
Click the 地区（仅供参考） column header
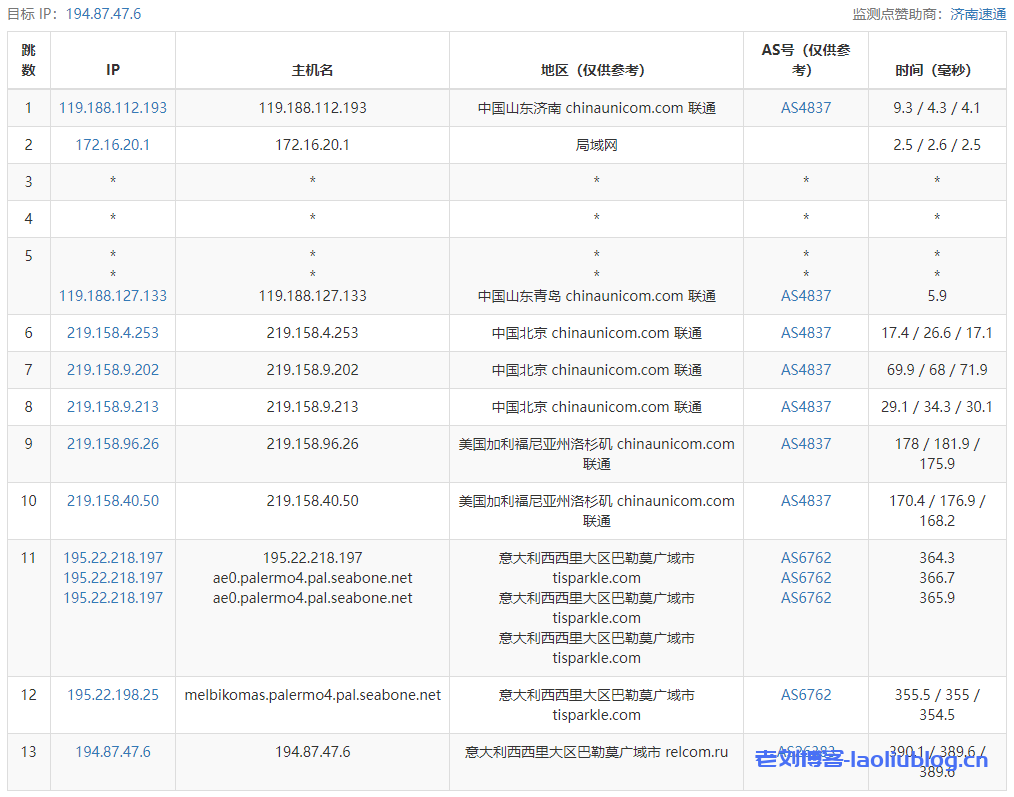596,70
